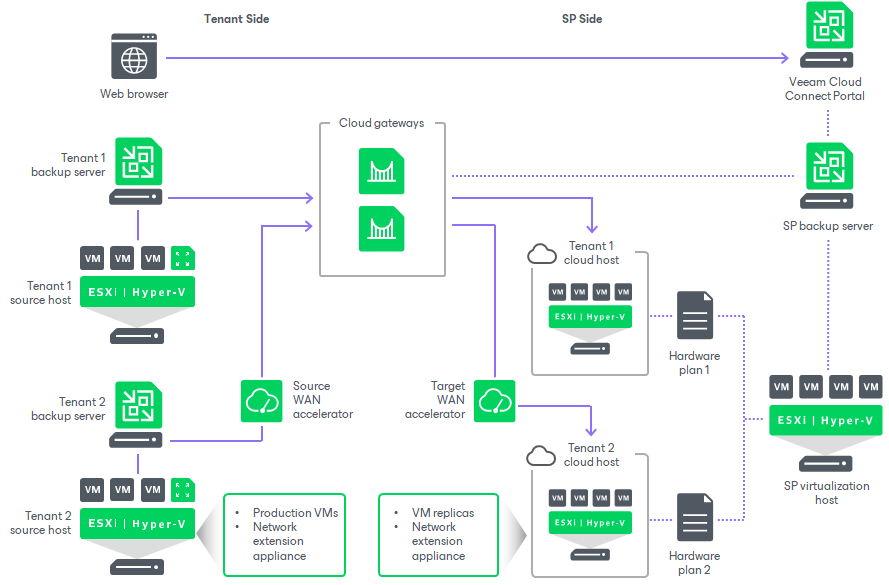
Task: Select the Tenant Side header label
Action: click(x=236, y=18)
